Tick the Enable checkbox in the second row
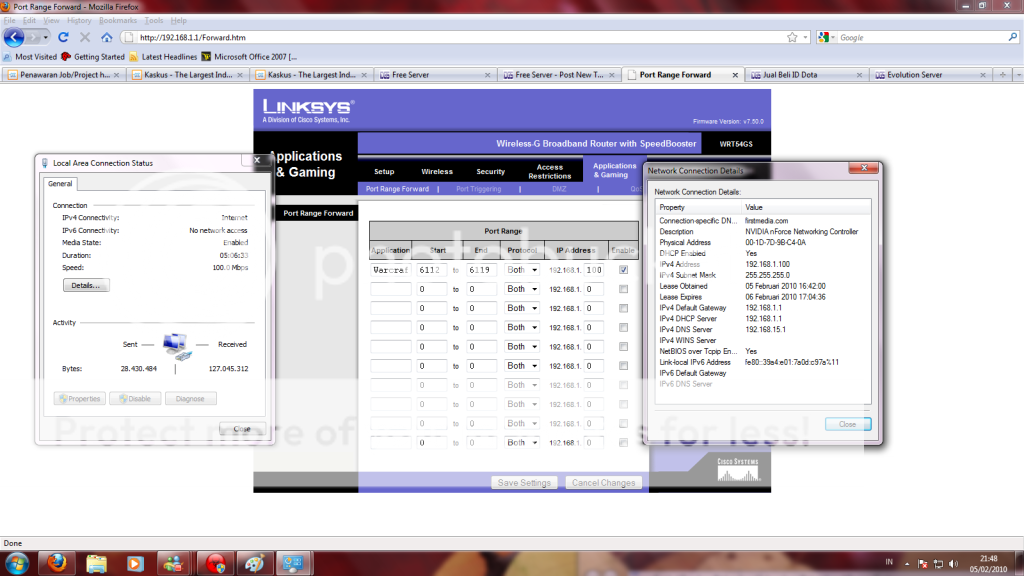 tap(624, 289)
